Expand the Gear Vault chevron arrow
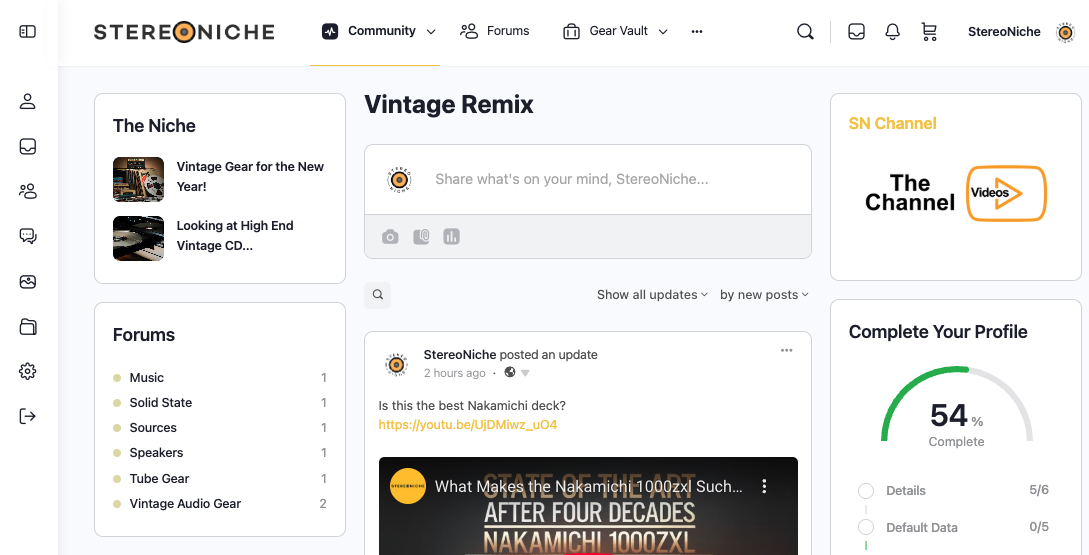Screen dimensions: 1089x555 point(663,32)
